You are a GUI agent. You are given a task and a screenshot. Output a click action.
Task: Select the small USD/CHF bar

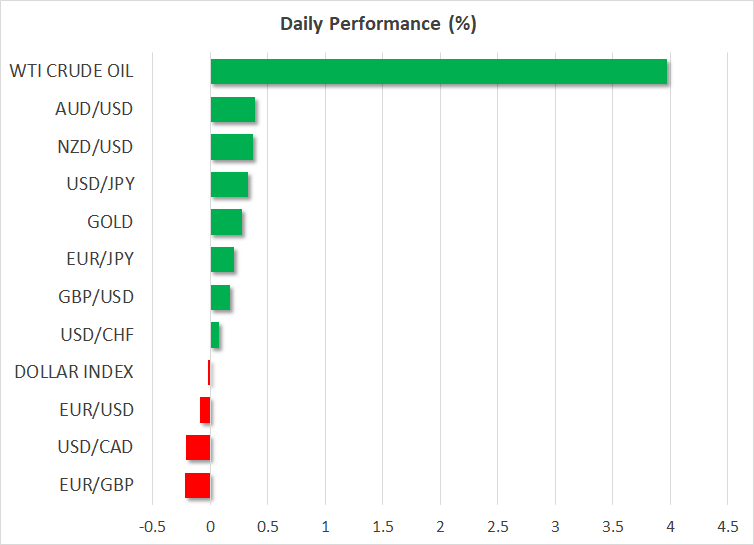tap(215, 335)
